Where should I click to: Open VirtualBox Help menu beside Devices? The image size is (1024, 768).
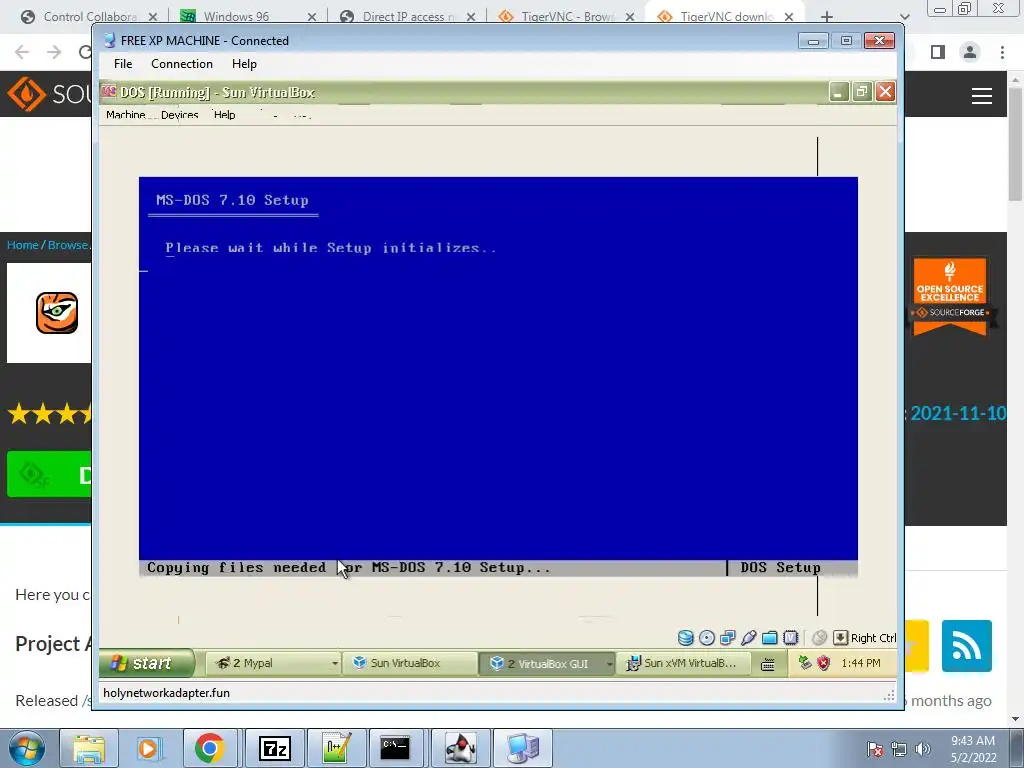click(224, 115)
